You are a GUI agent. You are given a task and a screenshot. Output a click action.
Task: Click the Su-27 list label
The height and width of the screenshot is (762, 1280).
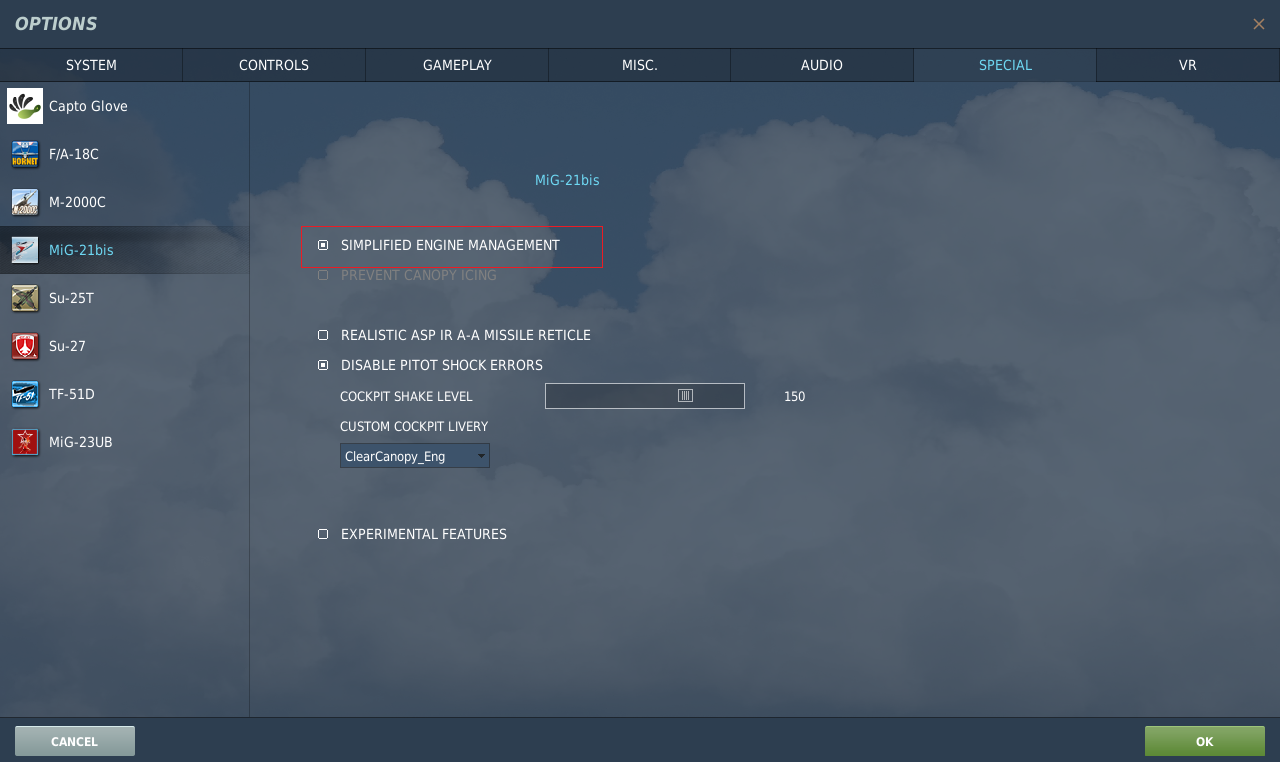point(67,346)
